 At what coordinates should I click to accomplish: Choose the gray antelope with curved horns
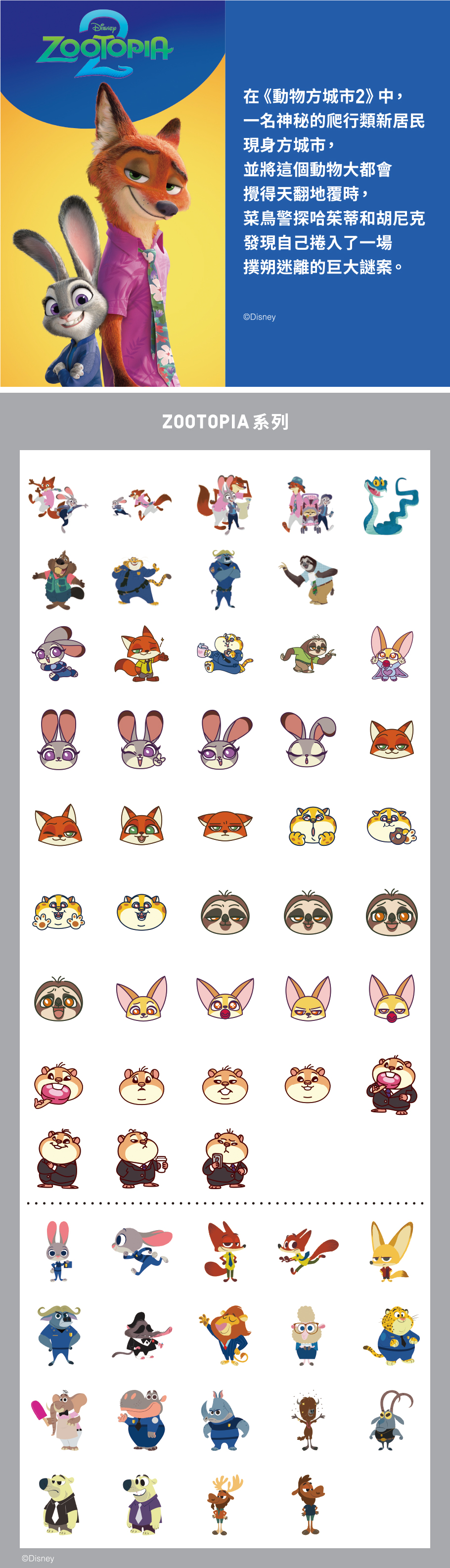392,1420
